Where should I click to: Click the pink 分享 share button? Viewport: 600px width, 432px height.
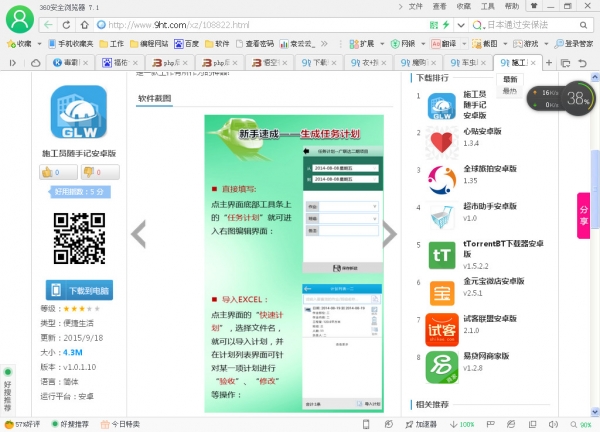(x=583, y=215)
